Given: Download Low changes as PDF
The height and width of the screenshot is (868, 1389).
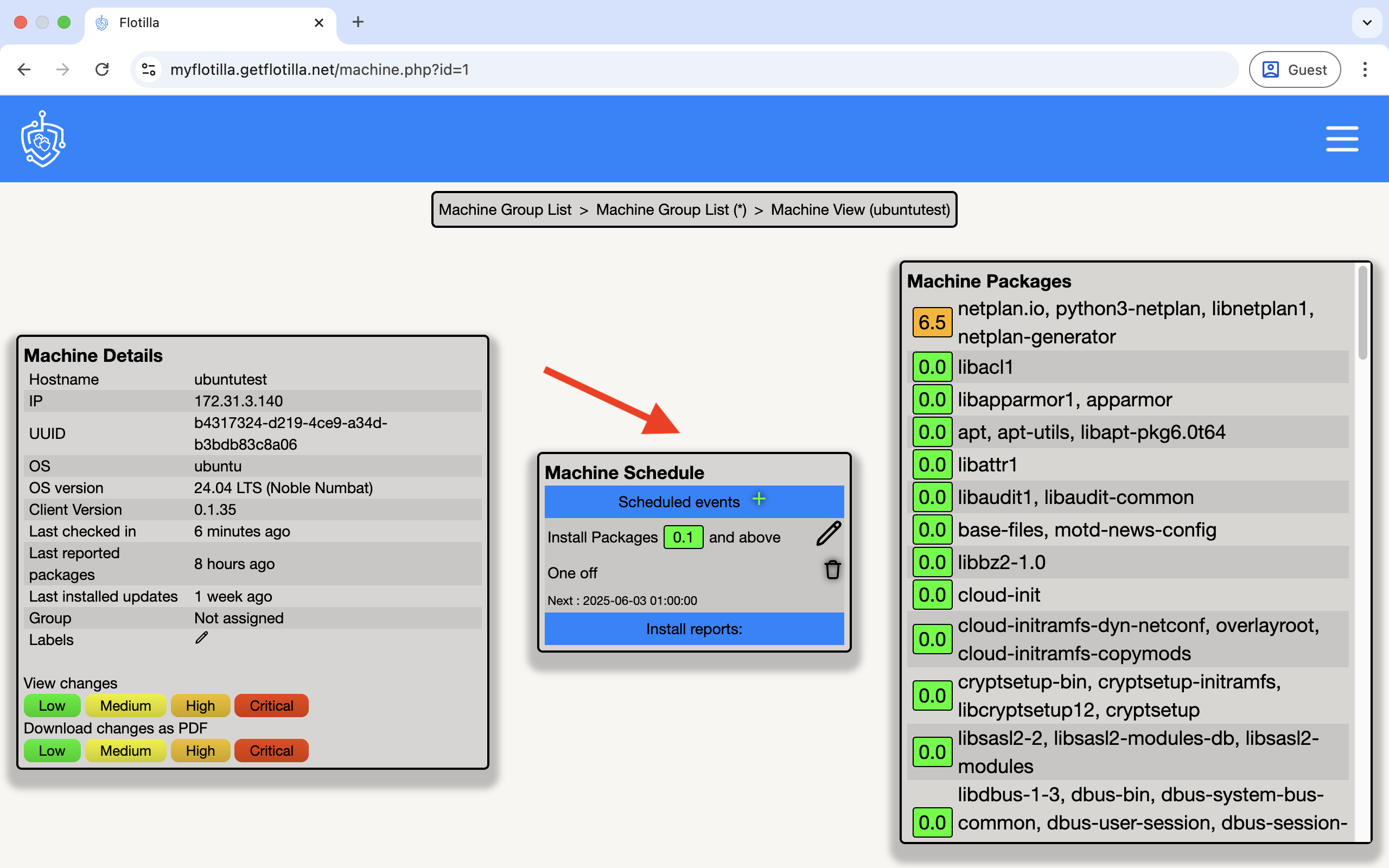Looking at the screenshot, I should pyautogui.click(x=52, y=750).
